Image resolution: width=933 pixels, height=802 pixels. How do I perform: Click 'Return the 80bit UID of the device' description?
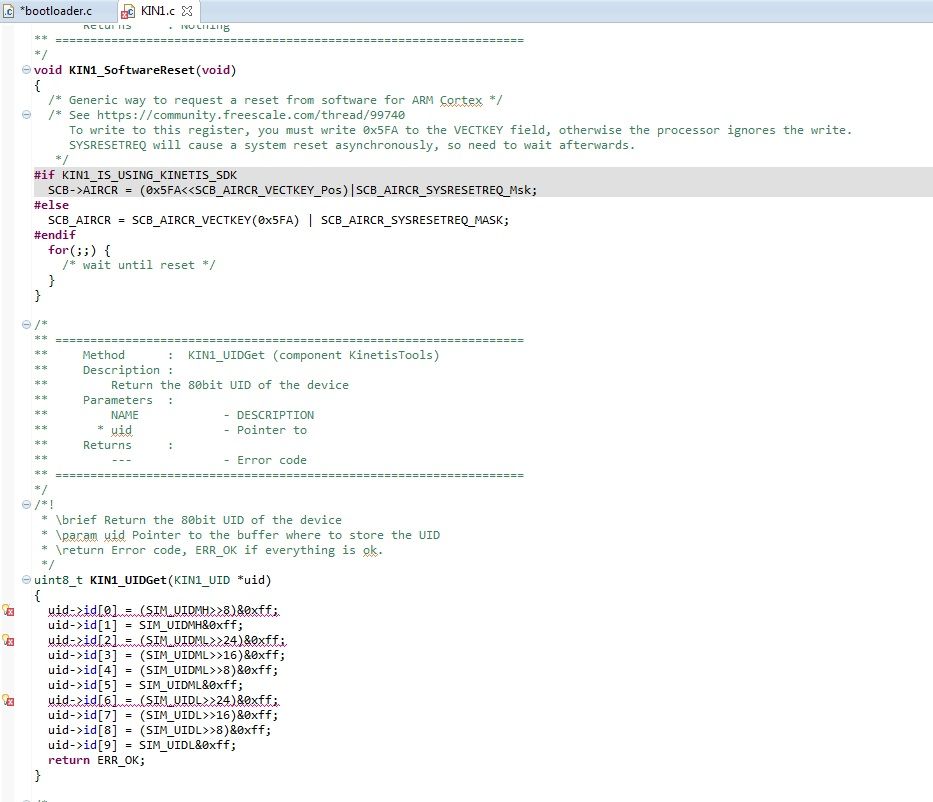coord(230,385)
